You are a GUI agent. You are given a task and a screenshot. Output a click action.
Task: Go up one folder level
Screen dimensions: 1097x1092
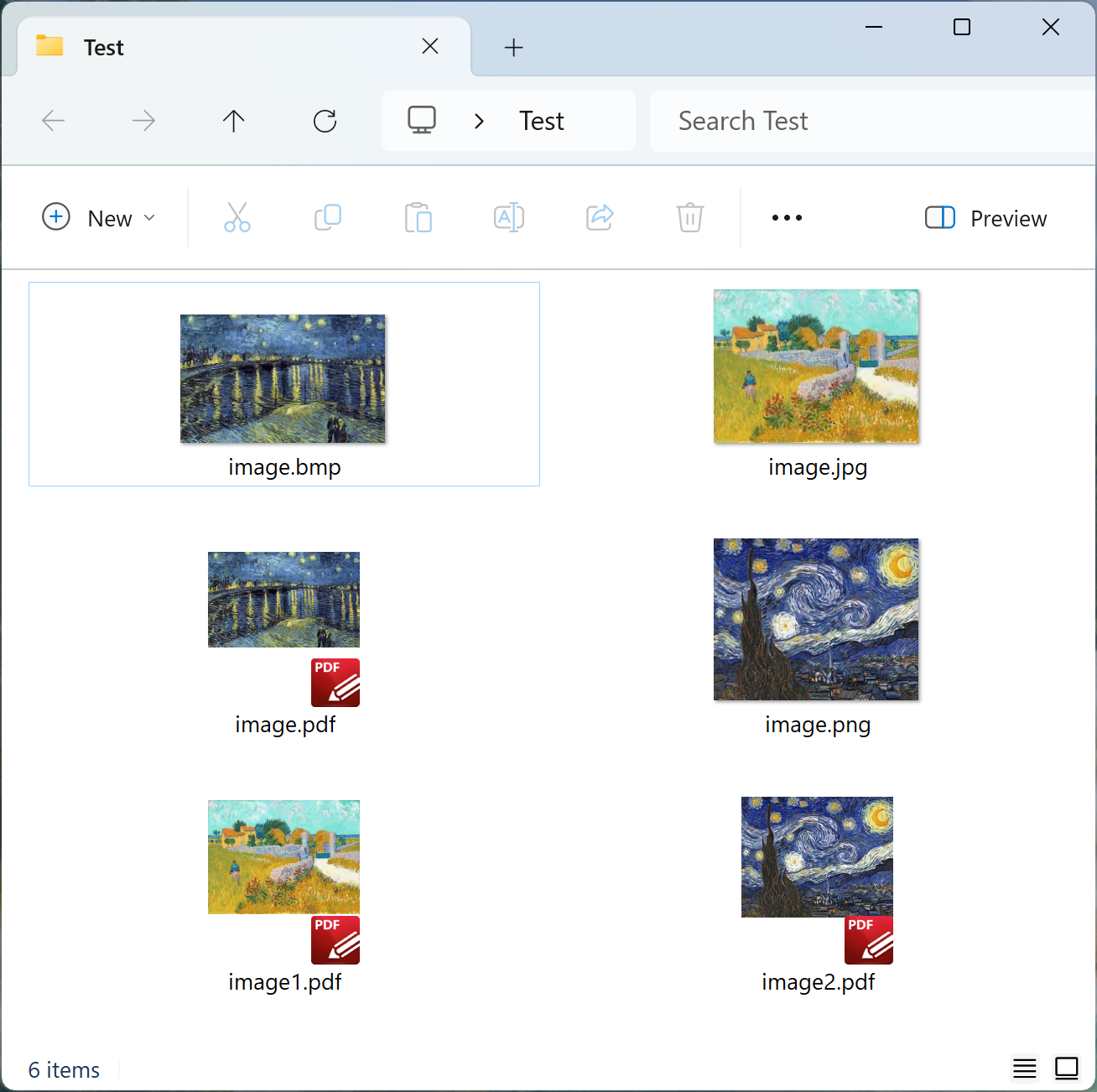(x=234, y=121)
